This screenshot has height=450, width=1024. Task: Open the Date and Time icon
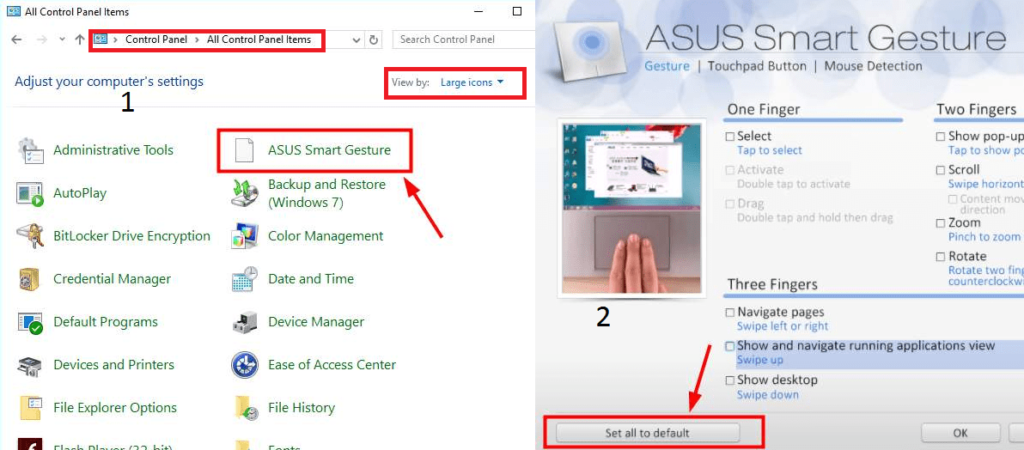tap(244, 279)
